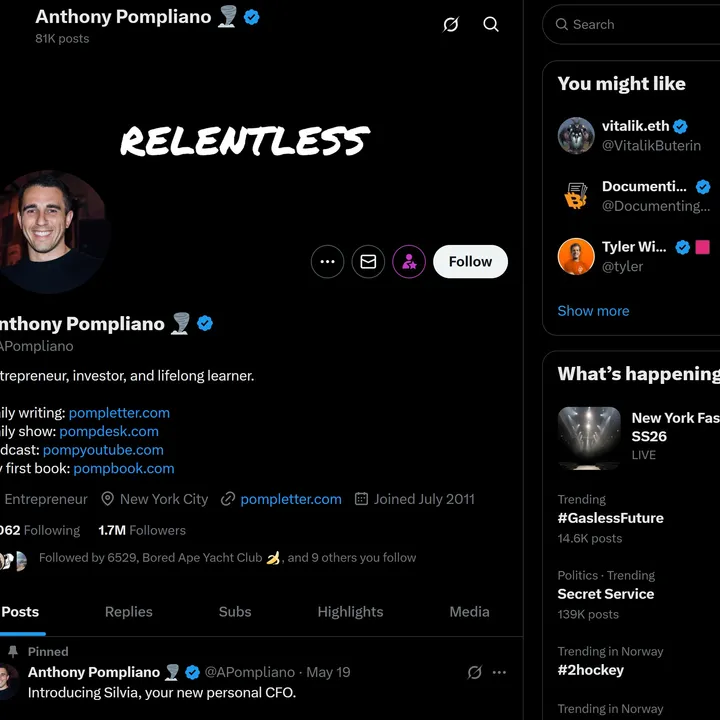The height and width of the screenshot is (720, 720).
Task: Follow Anthony Pompliano
Action: click(x=470, y=262)
